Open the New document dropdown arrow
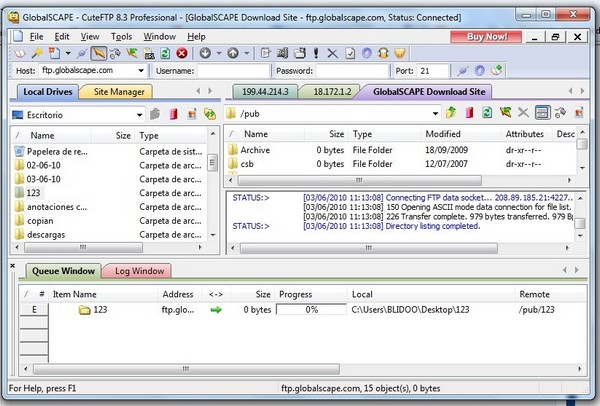600x406 pixels. 68,53
